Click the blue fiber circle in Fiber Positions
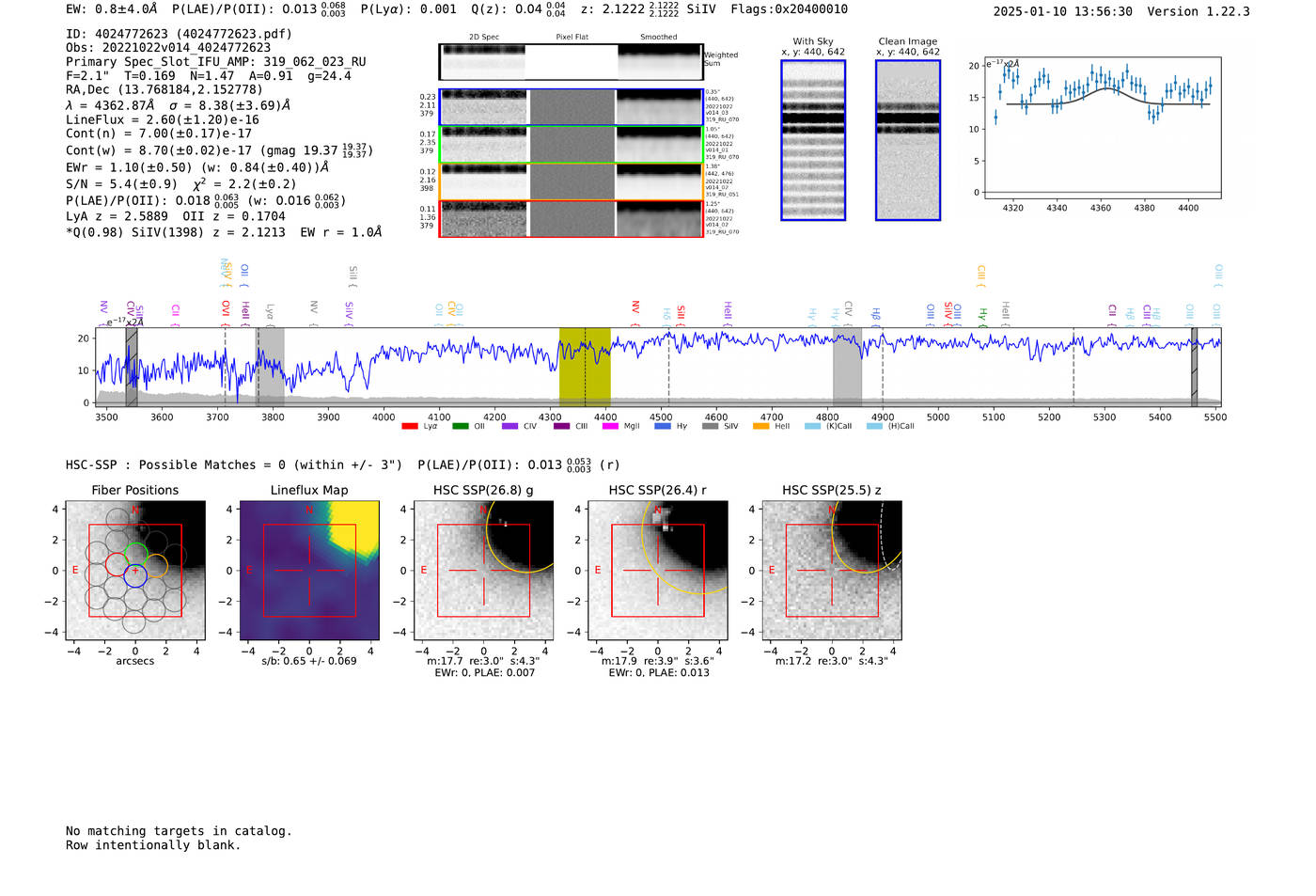1316x896 pixels. [x=135, y=576]
